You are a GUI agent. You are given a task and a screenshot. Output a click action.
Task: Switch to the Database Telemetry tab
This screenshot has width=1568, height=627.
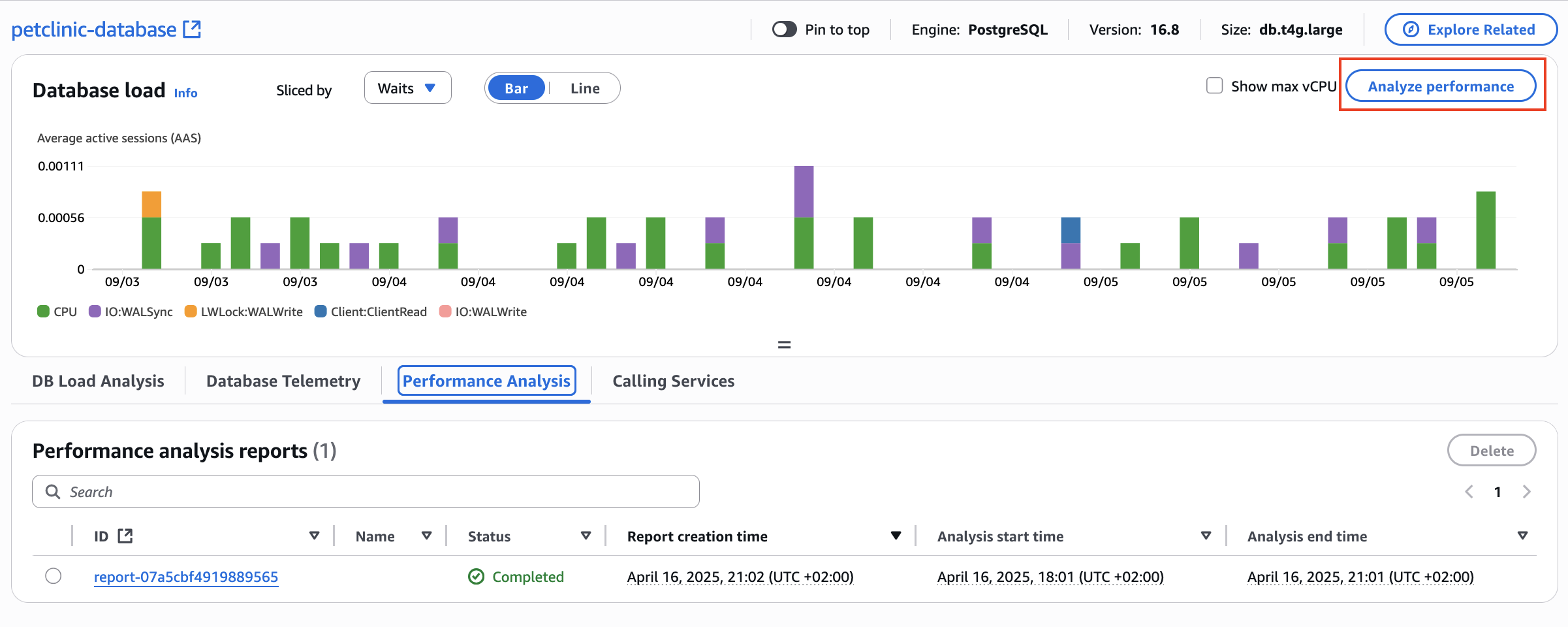[x=283, y=381]
